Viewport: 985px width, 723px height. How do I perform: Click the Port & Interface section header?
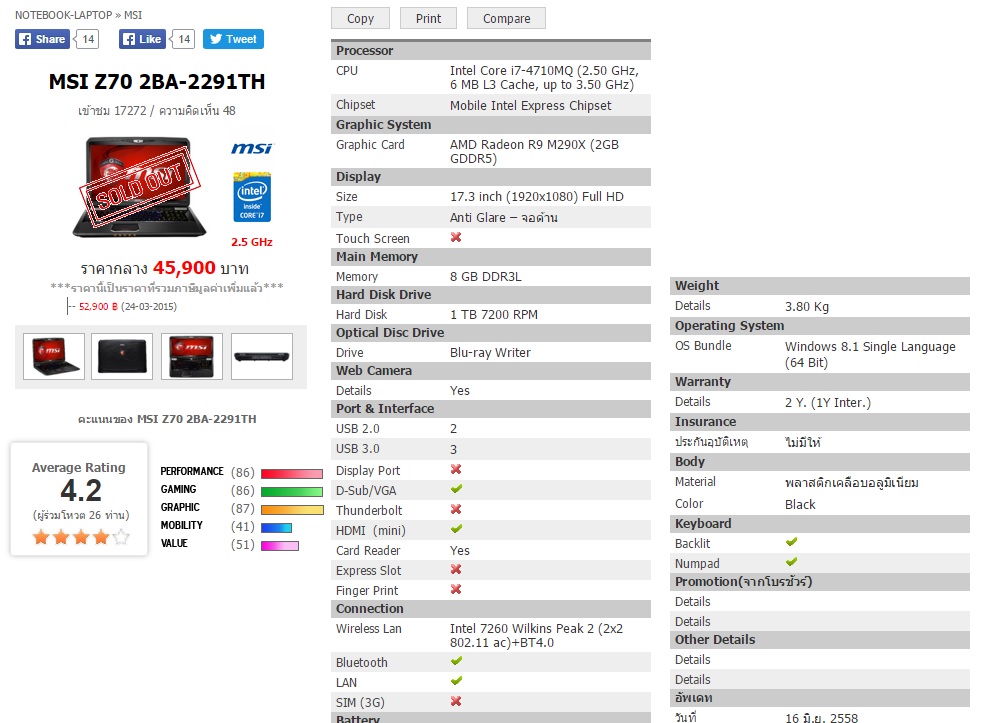[x=491, y=409]
